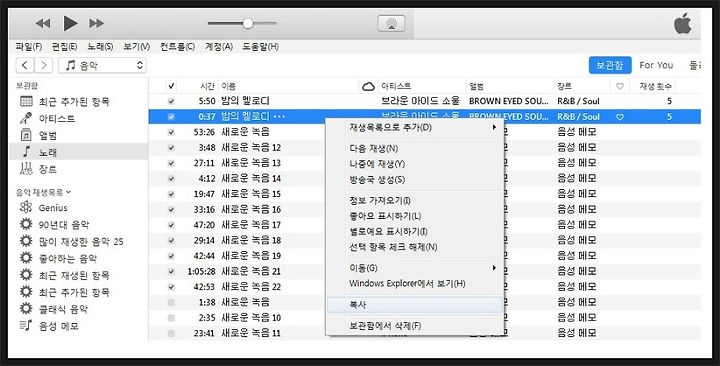Open the 많이 재생한 음악 25 playlist
Screen dimensions: 720x366
(x=81, y=242)
